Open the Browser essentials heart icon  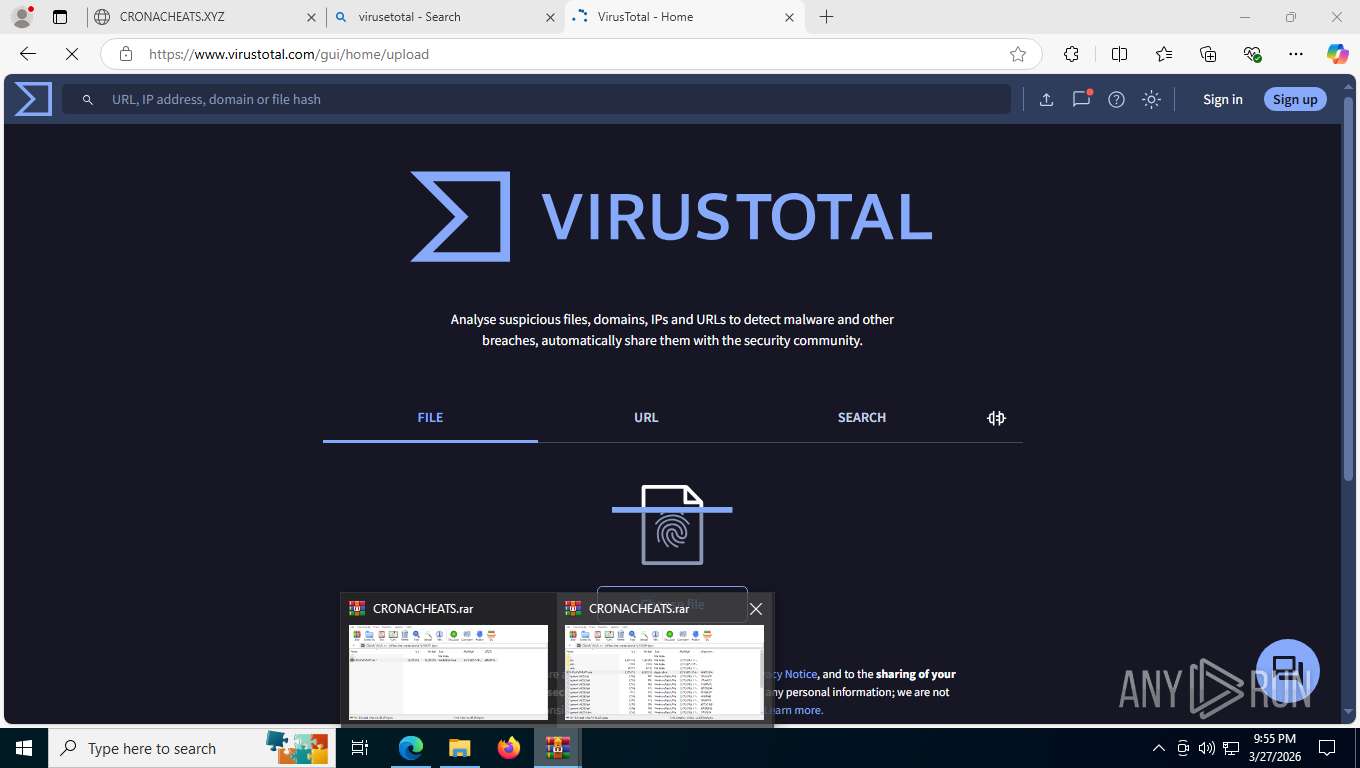pyautogui.click(x=1252, y=54)
